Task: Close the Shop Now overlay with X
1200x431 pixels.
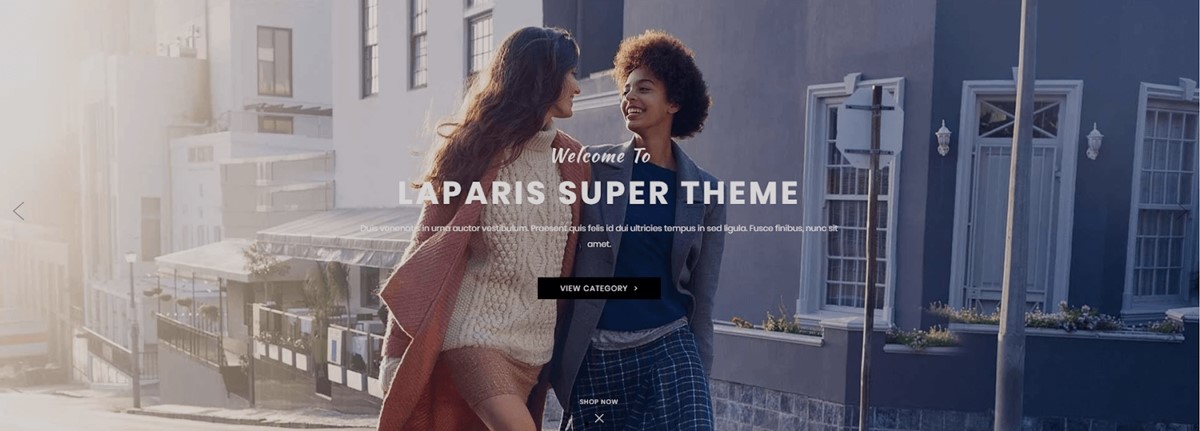Action: click(x=599, y=418)
